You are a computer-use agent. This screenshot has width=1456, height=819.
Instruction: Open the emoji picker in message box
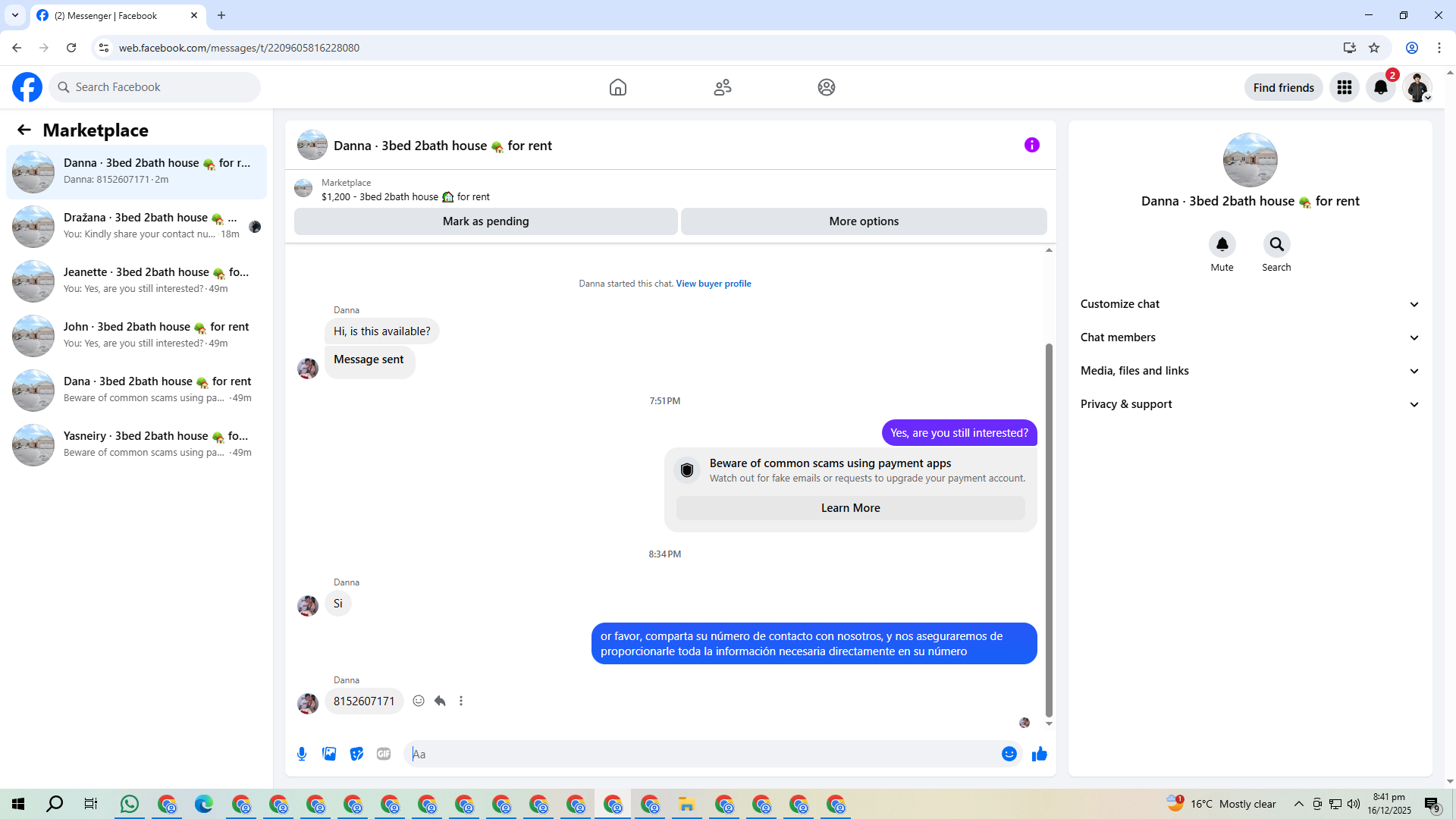pyautogui.click(x=1009, y=754)
